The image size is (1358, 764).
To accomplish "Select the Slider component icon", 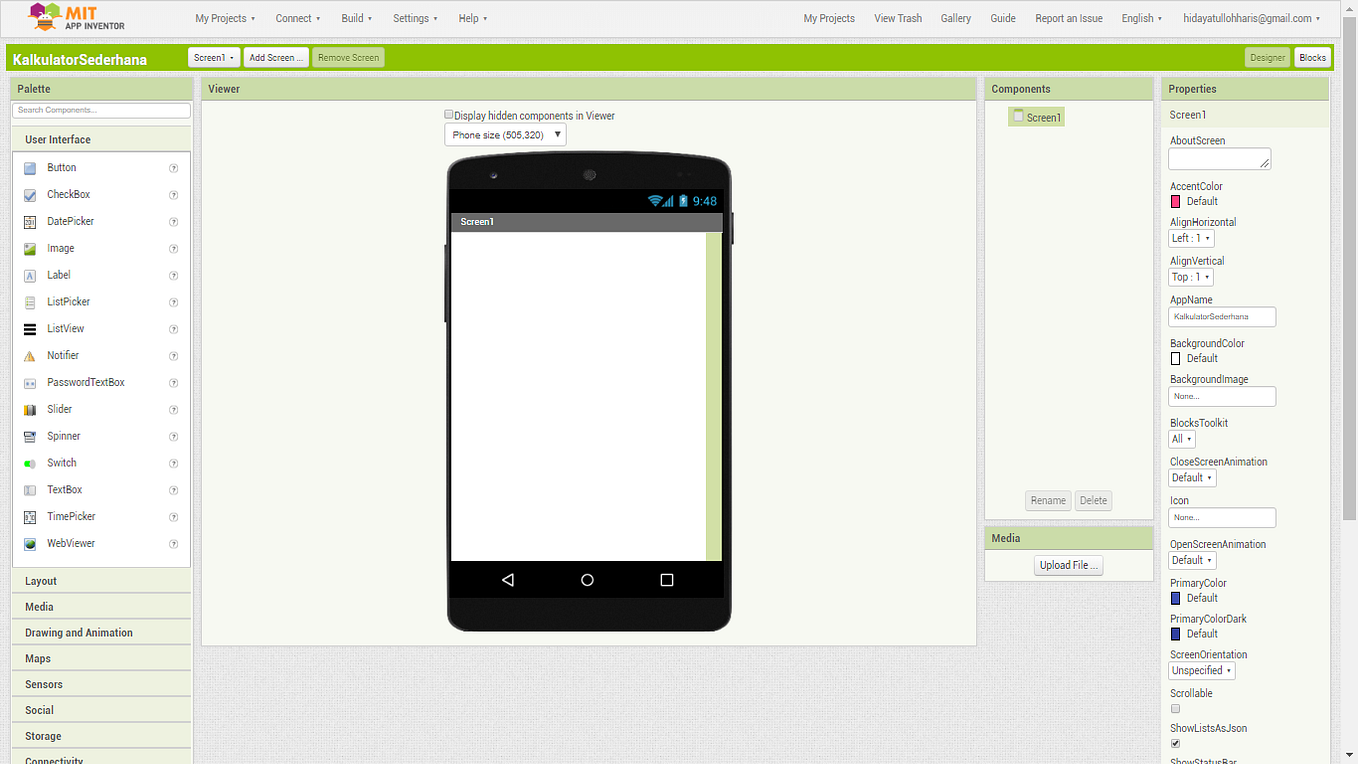I will [x=29, y=409].
